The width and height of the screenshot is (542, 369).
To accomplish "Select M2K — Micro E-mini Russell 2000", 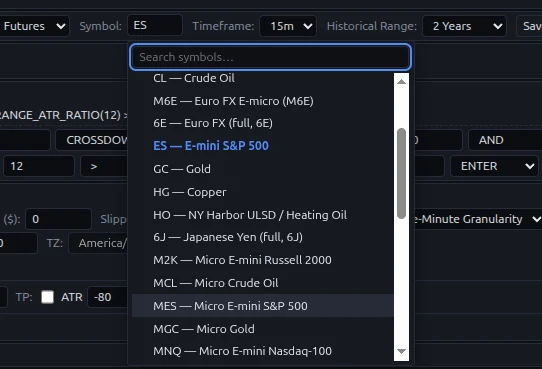I will 263,260.
